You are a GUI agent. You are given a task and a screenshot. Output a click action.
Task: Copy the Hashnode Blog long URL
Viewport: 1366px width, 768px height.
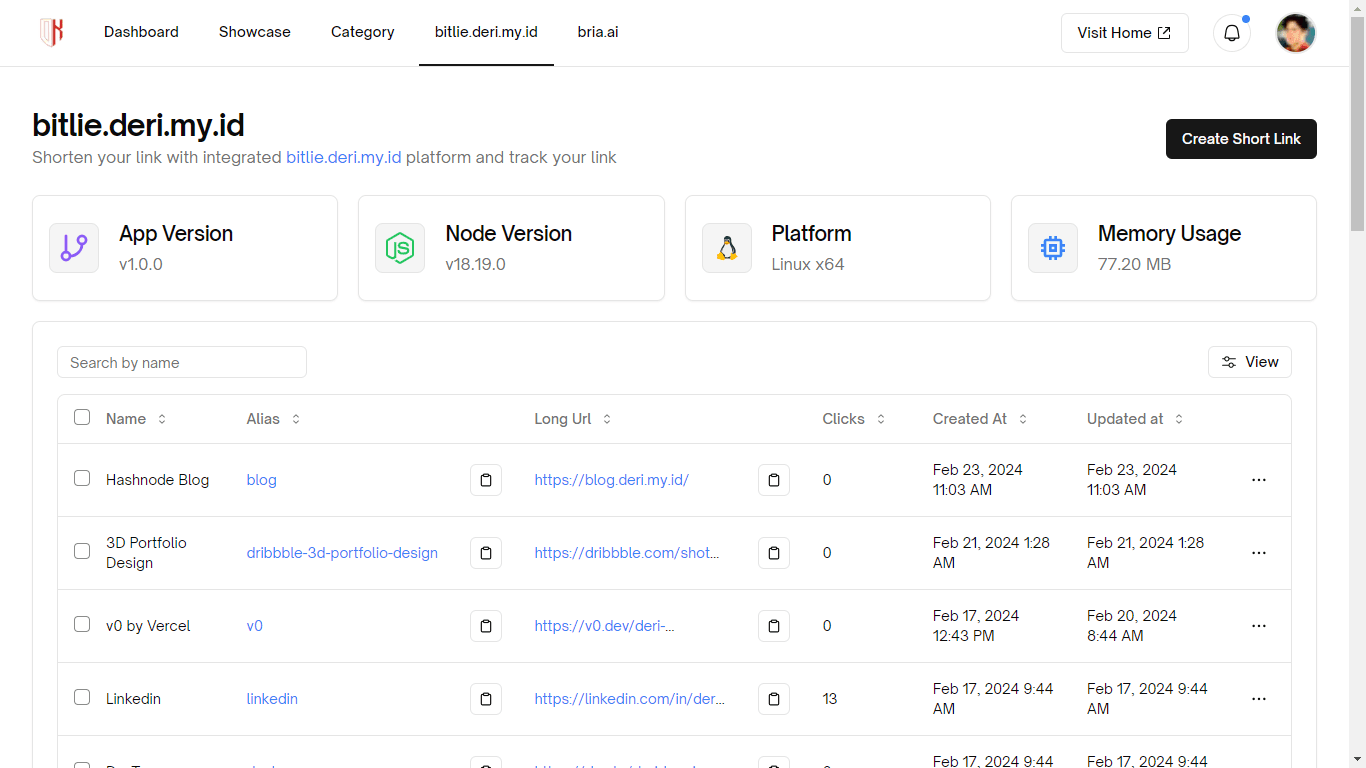(x=773, y=479)
